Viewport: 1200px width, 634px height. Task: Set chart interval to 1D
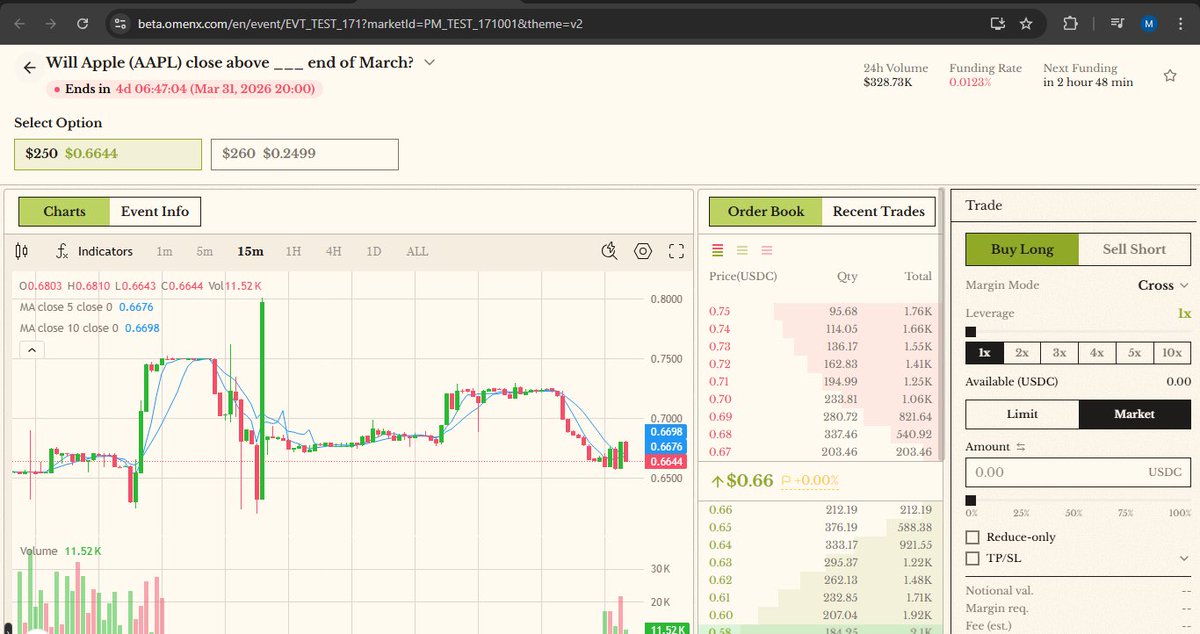pyautogui.click(x=373, y=251)
